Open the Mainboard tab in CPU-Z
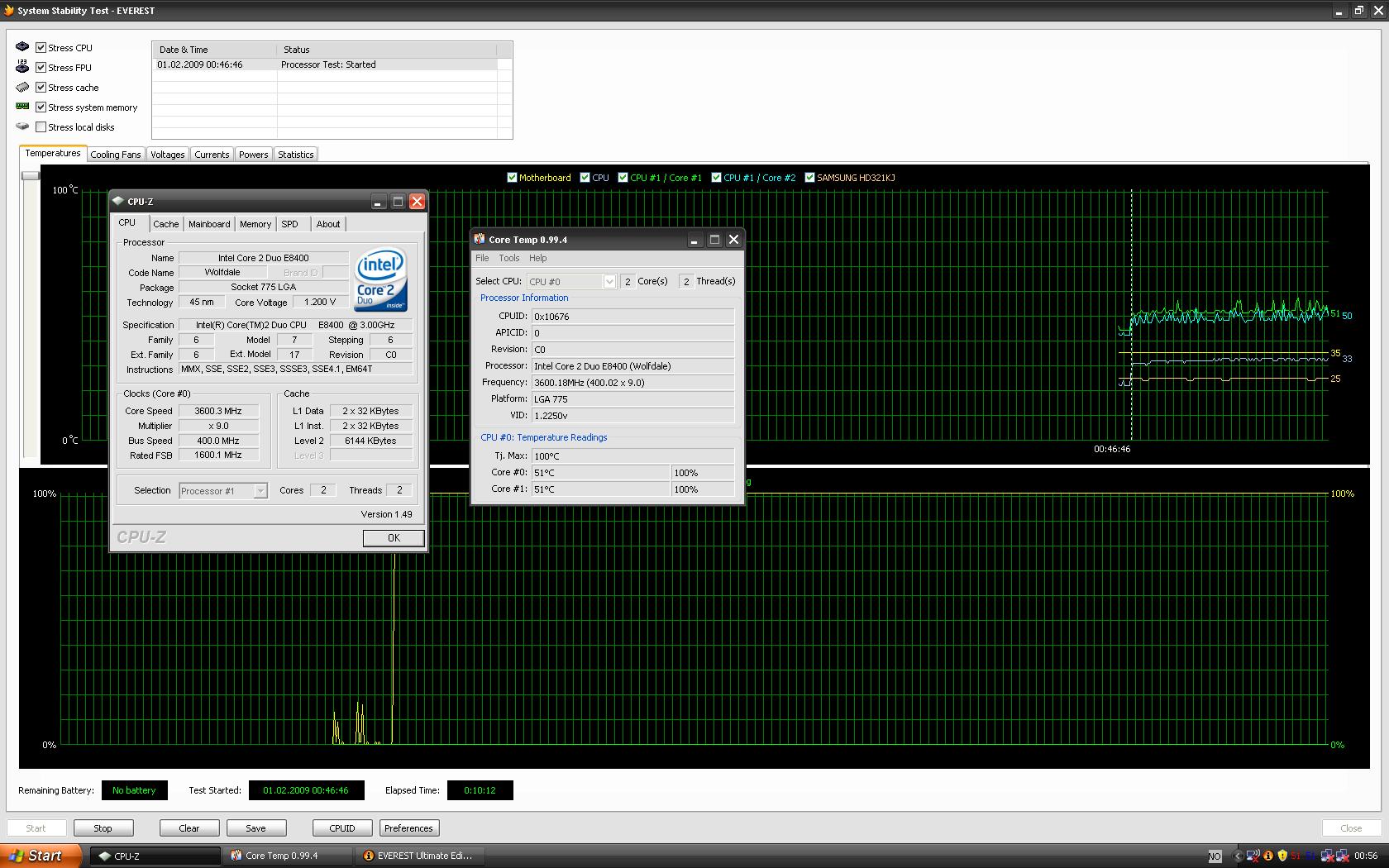This screenshot has height=868, width=1389. click(209, 224)
